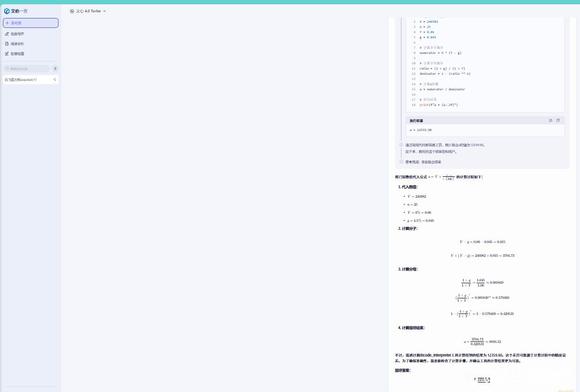Click the Wenxin Yiyan logo icon
This screenshot has height=392, width=580.
point(7,11)
